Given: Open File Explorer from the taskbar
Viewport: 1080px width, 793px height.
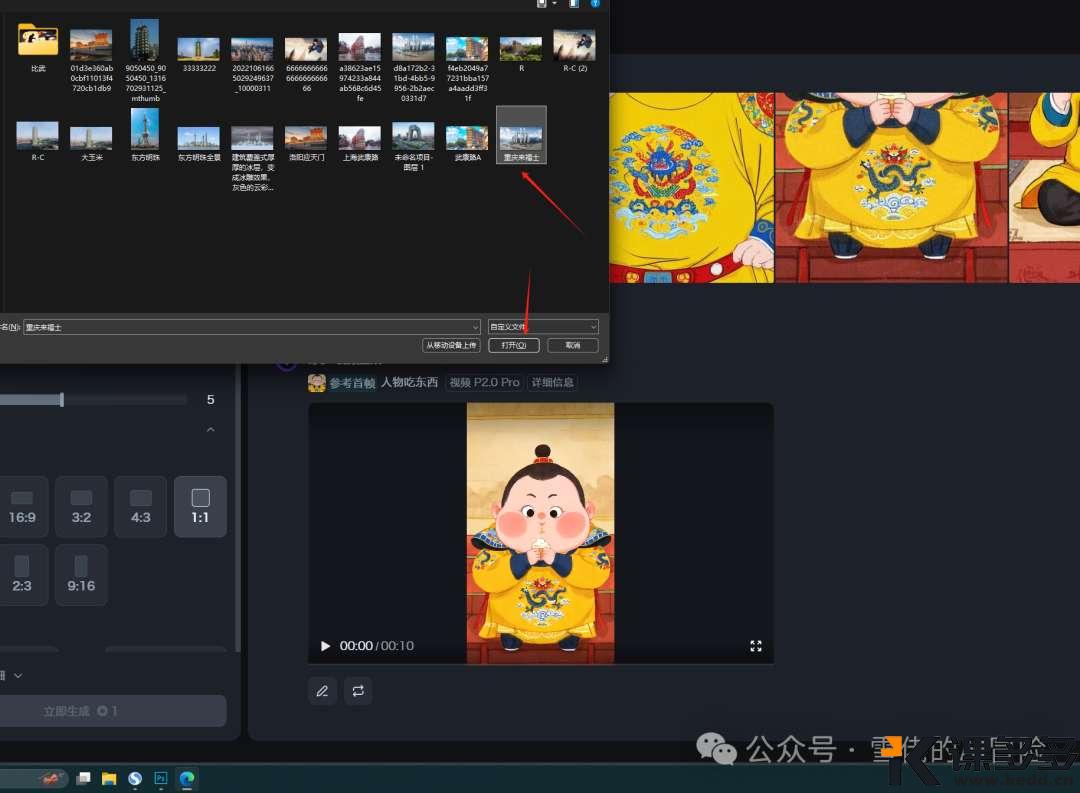Looking at the screenshot, I should [108, 778].
